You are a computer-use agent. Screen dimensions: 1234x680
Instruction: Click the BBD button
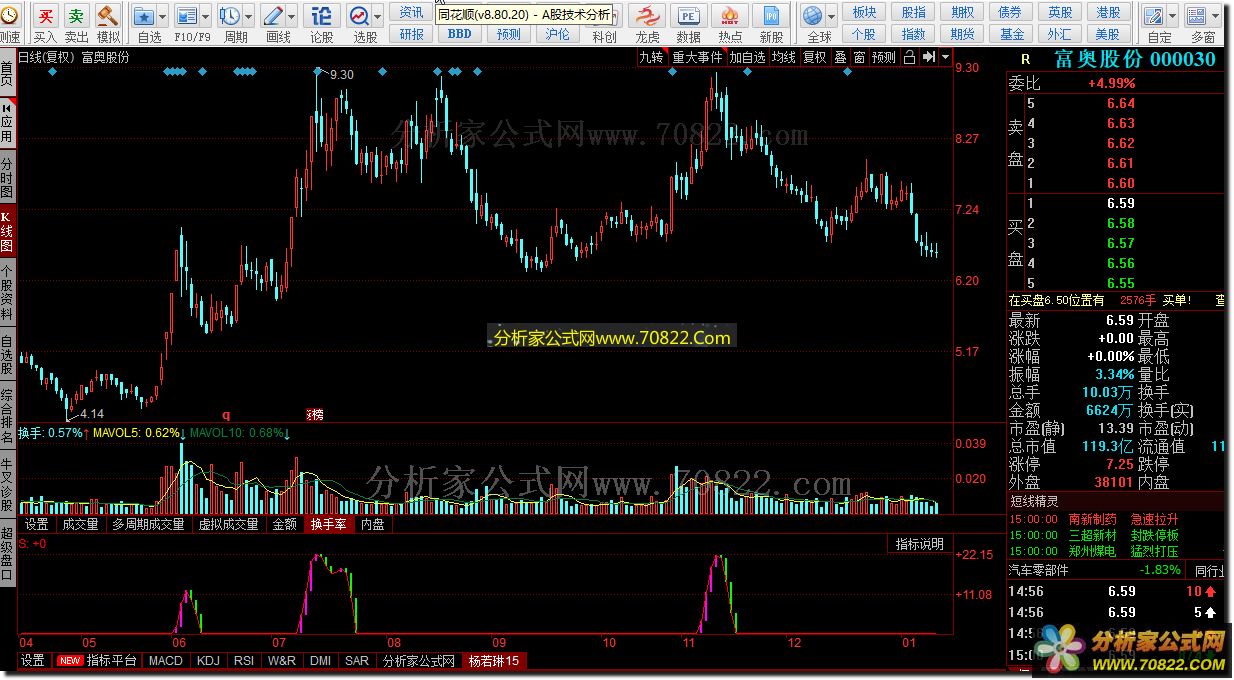(x=459, y=33)
